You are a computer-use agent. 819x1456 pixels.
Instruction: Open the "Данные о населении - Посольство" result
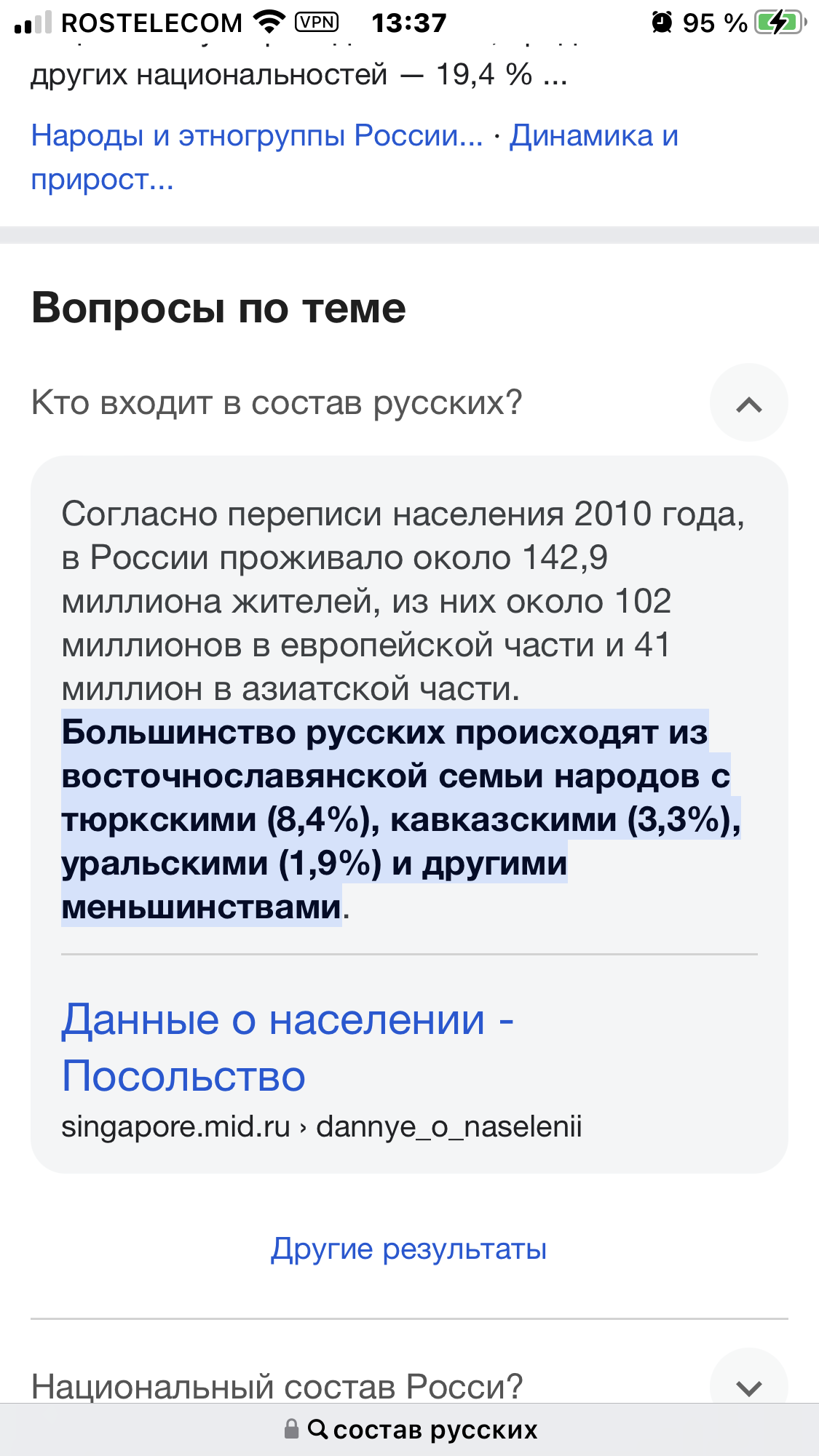coord(288,1047)
